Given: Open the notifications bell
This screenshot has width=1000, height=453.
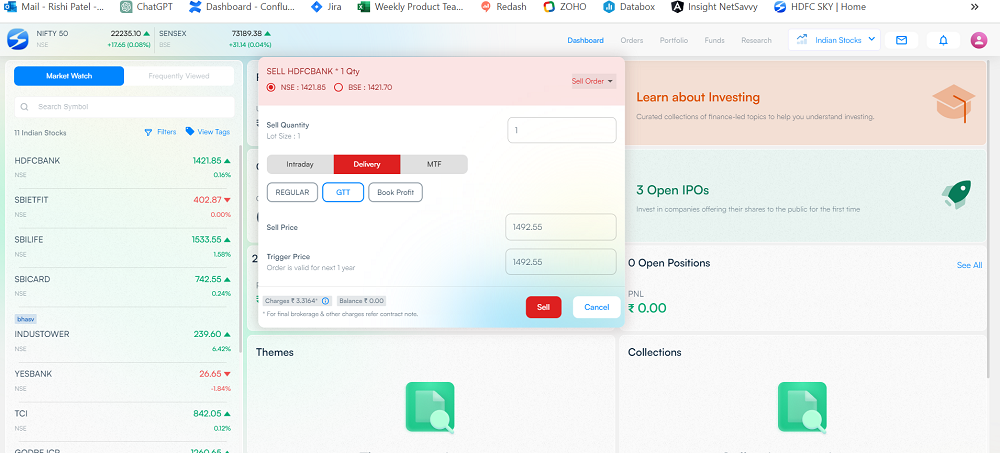Looking at the screenshot, I should (943, 40).
